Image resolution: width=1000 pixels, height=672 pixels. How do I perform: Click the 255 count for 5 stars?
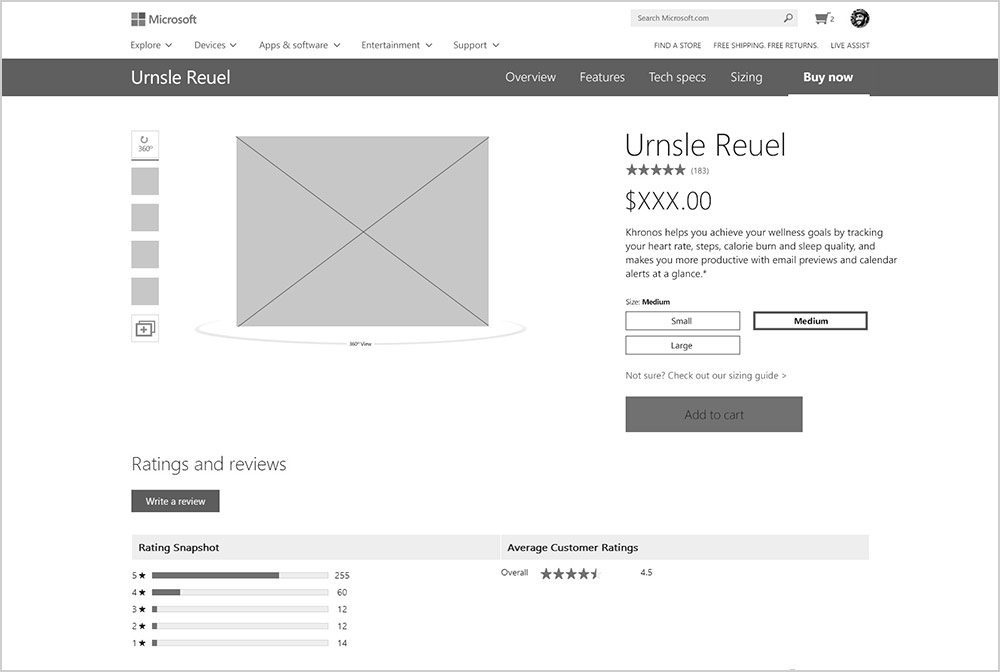[342, 575]
